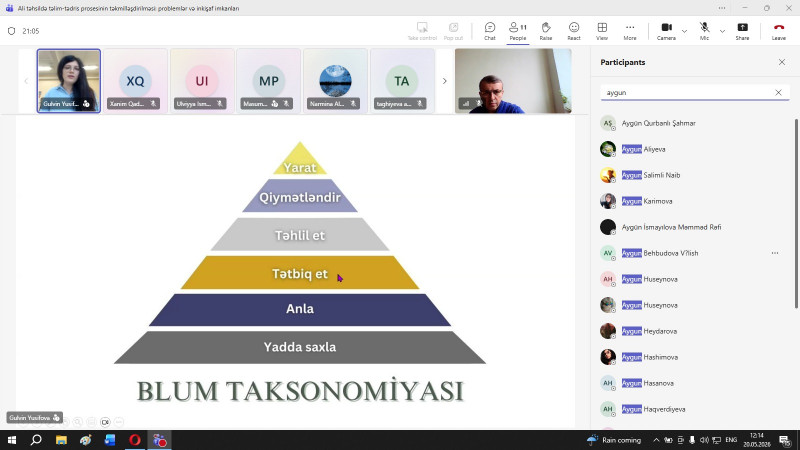Open the Windows Start menu

[12, 440]
